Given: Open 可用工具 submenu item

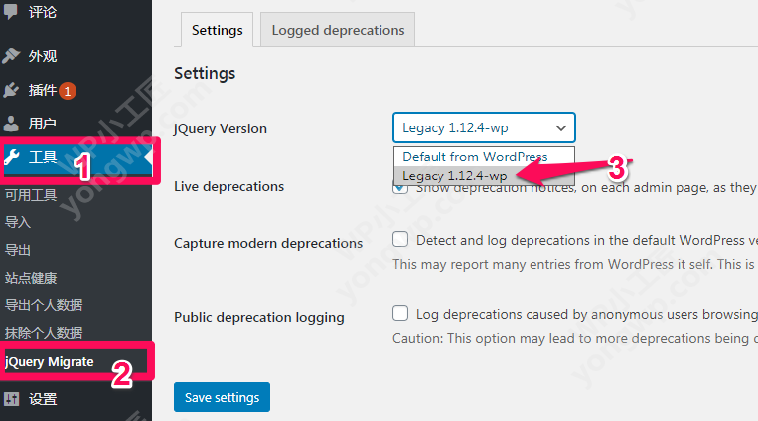Looking at the screenshot, I should click(31, 195).
